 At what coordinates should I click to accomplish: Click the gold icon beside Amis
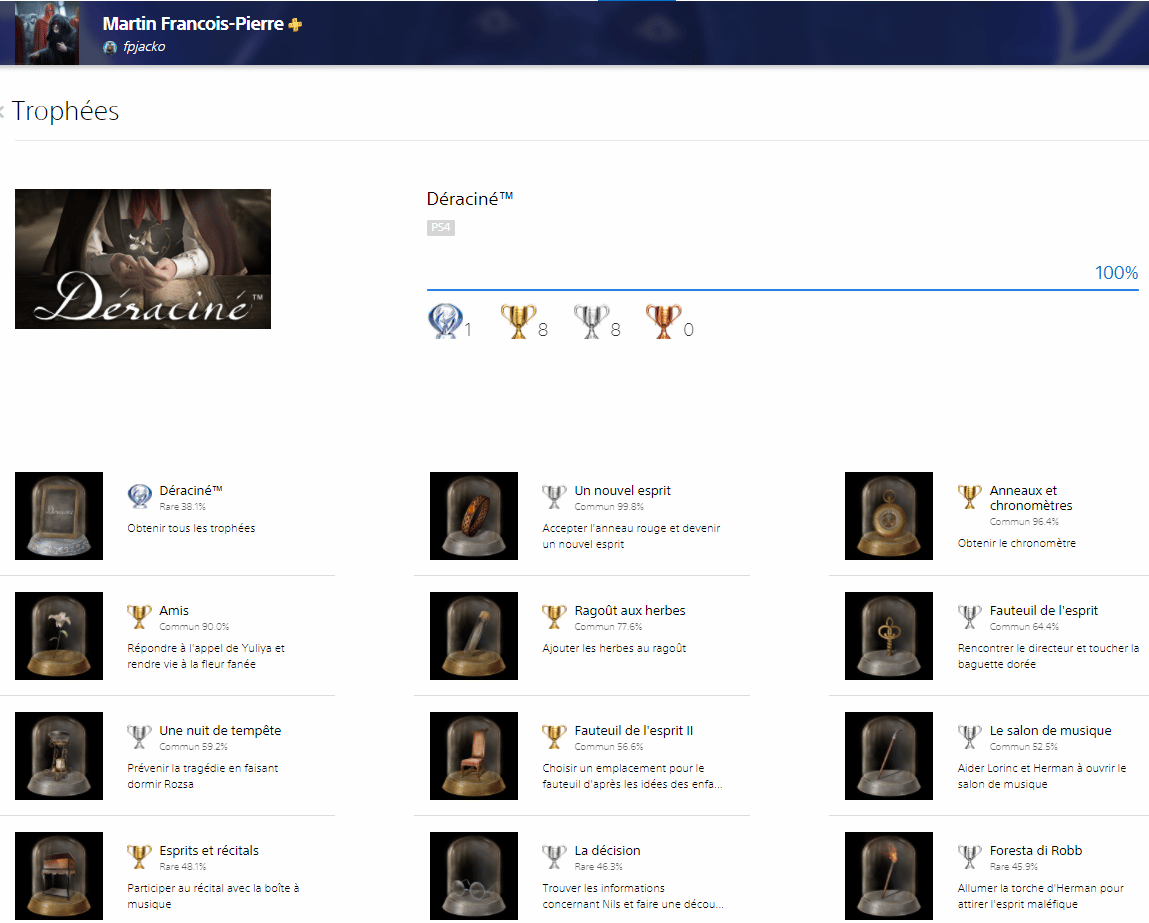(x=139, y=617)
